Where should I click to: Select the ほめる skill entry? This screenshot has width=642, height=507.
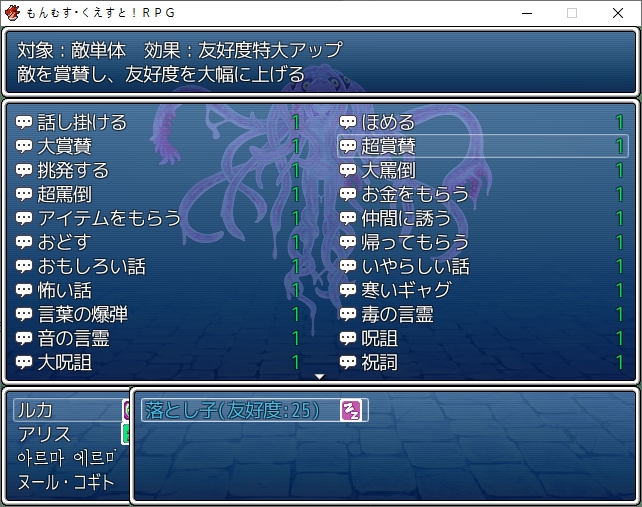pos(483,122)
